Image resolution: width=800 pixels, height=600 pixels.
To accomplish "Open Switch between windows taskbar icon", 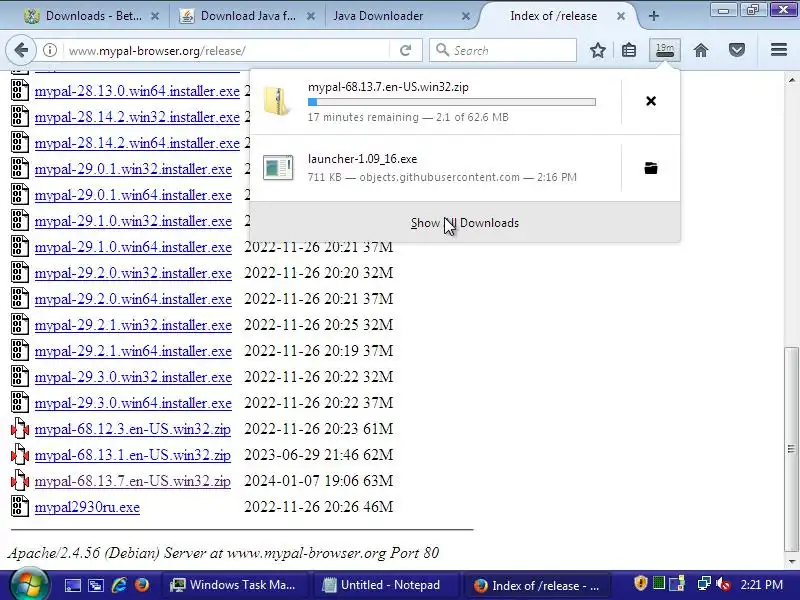I will click(96, 585).
